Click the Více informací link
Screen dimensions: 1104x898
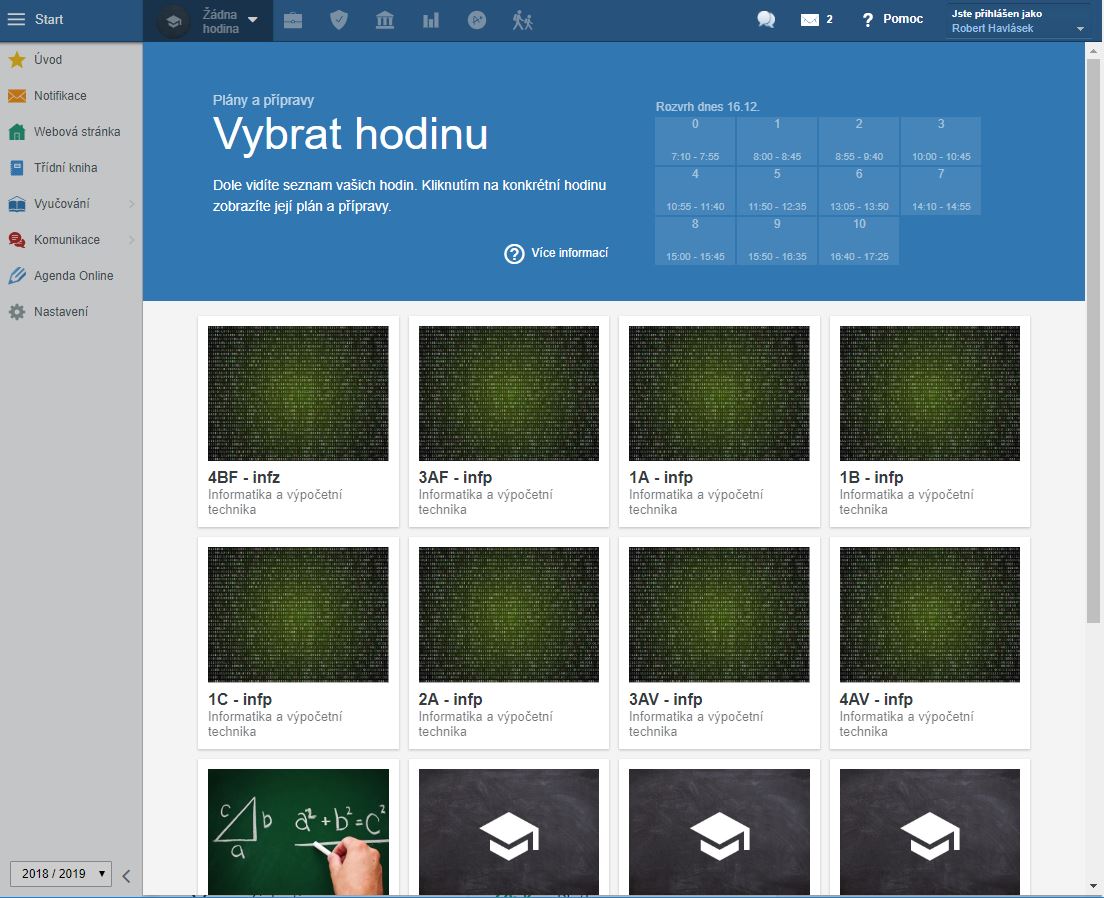pos(557,253)
